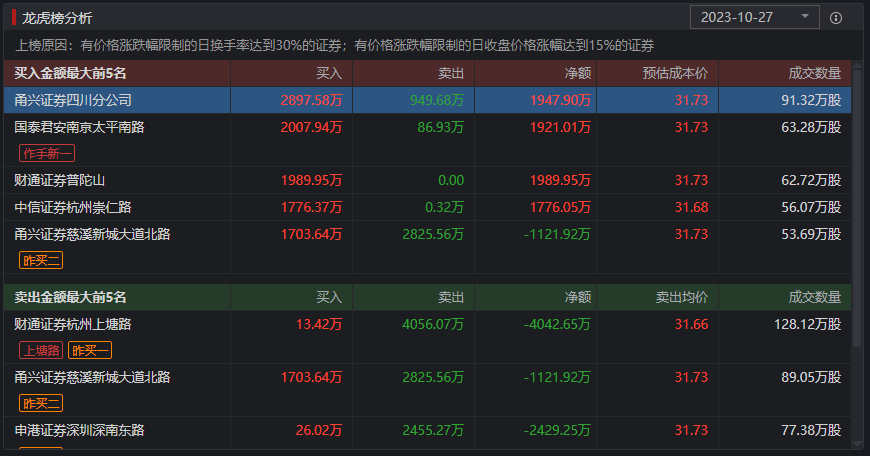Click the sell value 0.00
Viewport: 870px width, 456px height.
click(451, 180)
